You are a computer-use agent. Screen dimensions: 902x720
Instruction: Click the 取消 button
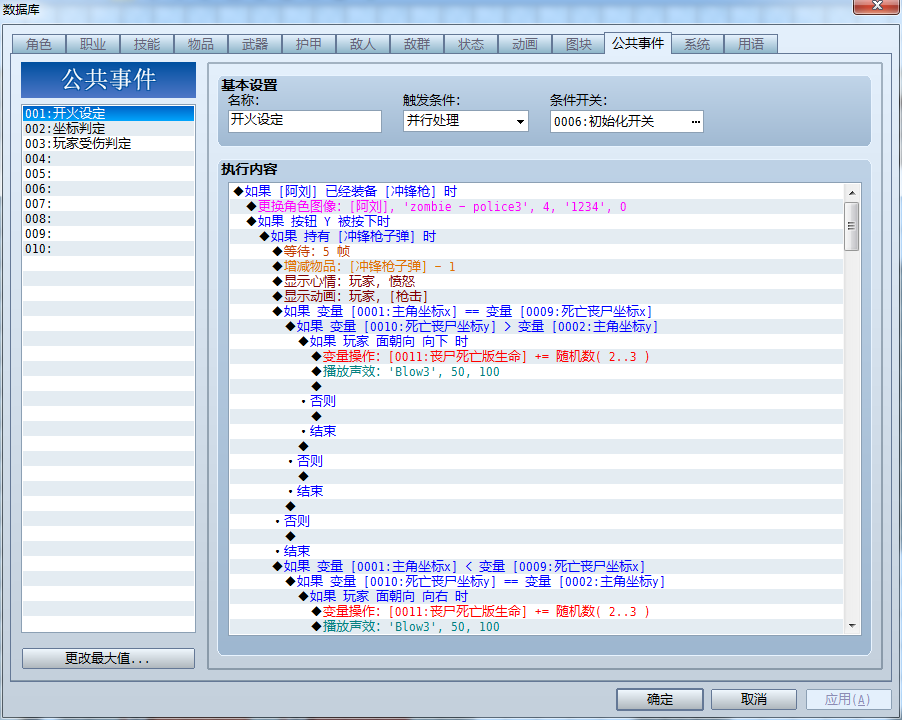(x=754, y=699)
